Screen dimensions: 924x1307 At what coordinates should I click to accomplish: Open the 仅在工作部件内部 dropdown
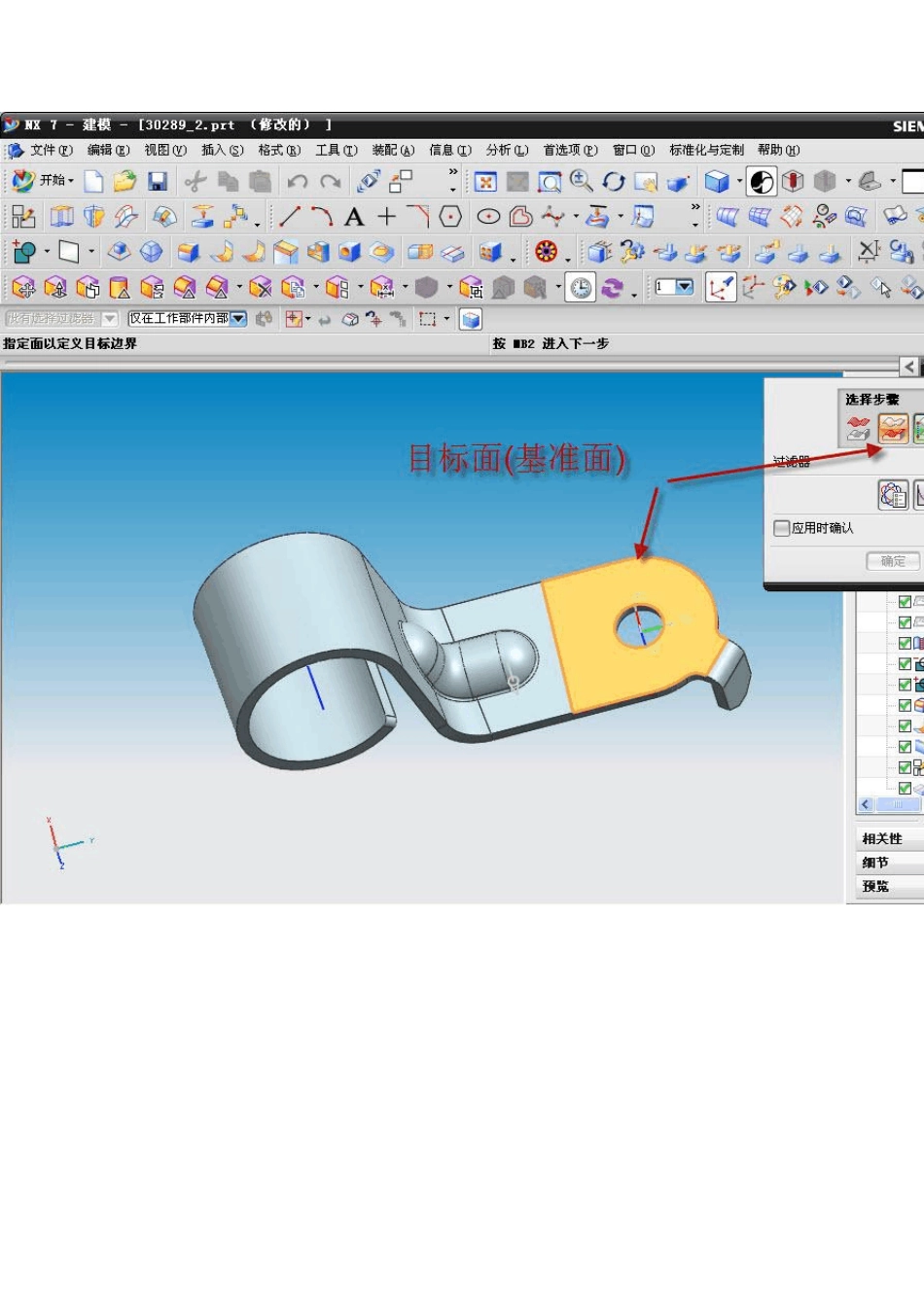pos(238,319)
